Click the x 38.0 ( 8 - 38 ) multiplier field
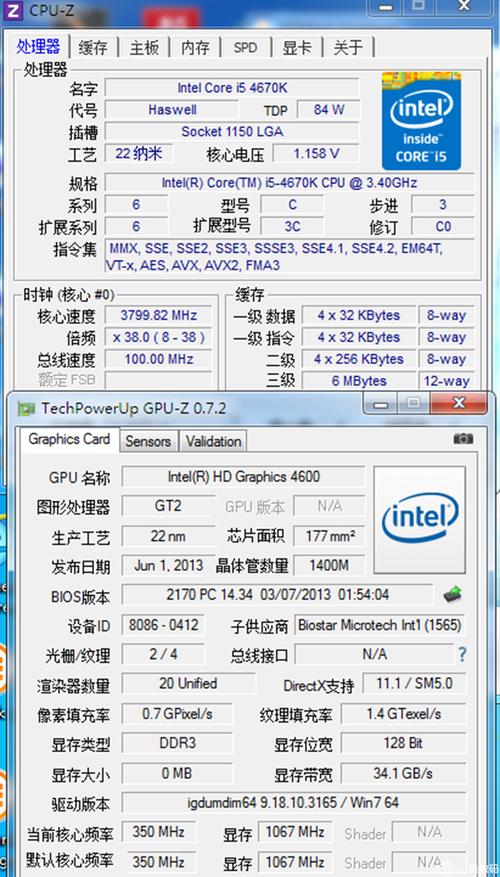 click(x=158, y=337)
